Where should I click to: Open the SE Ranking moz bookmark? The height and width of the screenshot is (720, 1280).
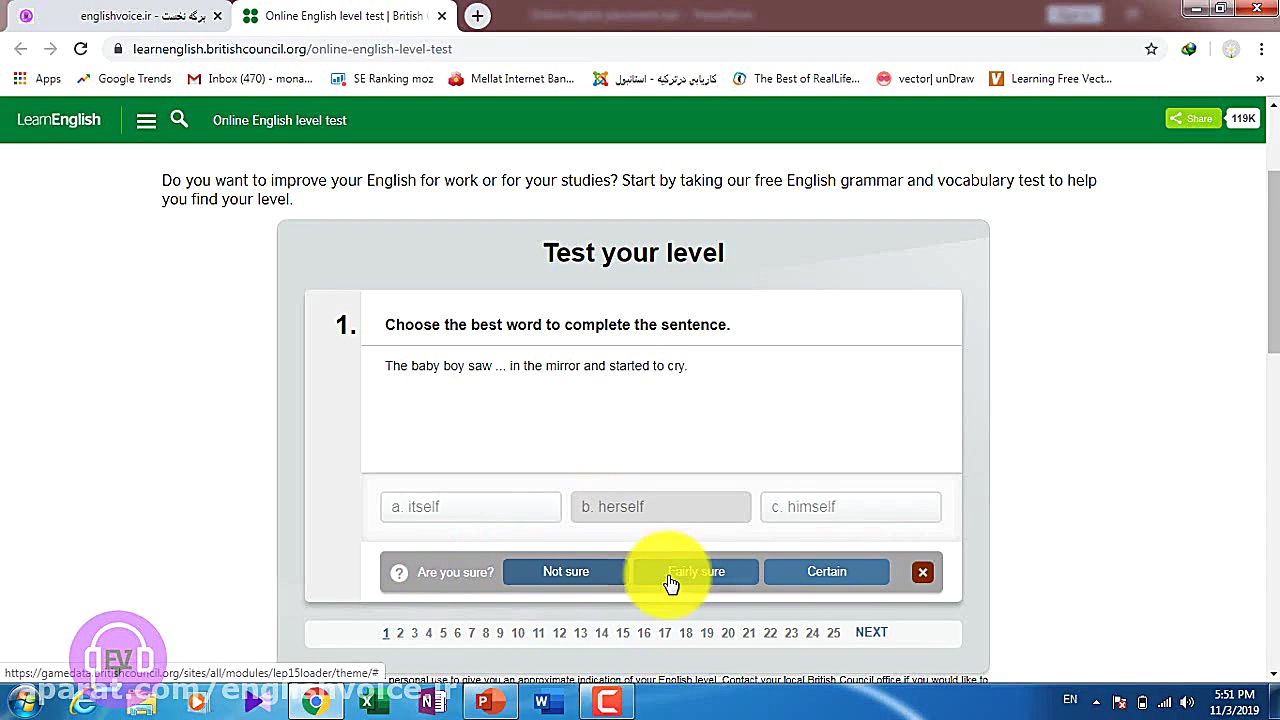coord(382,79)
